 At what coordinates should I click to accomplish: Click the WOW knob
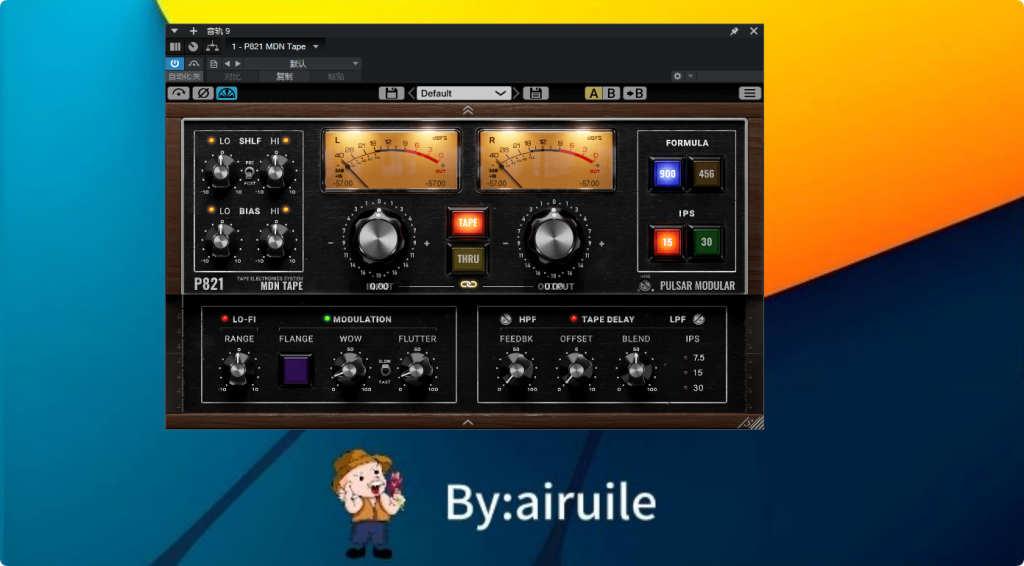point(350,370)
